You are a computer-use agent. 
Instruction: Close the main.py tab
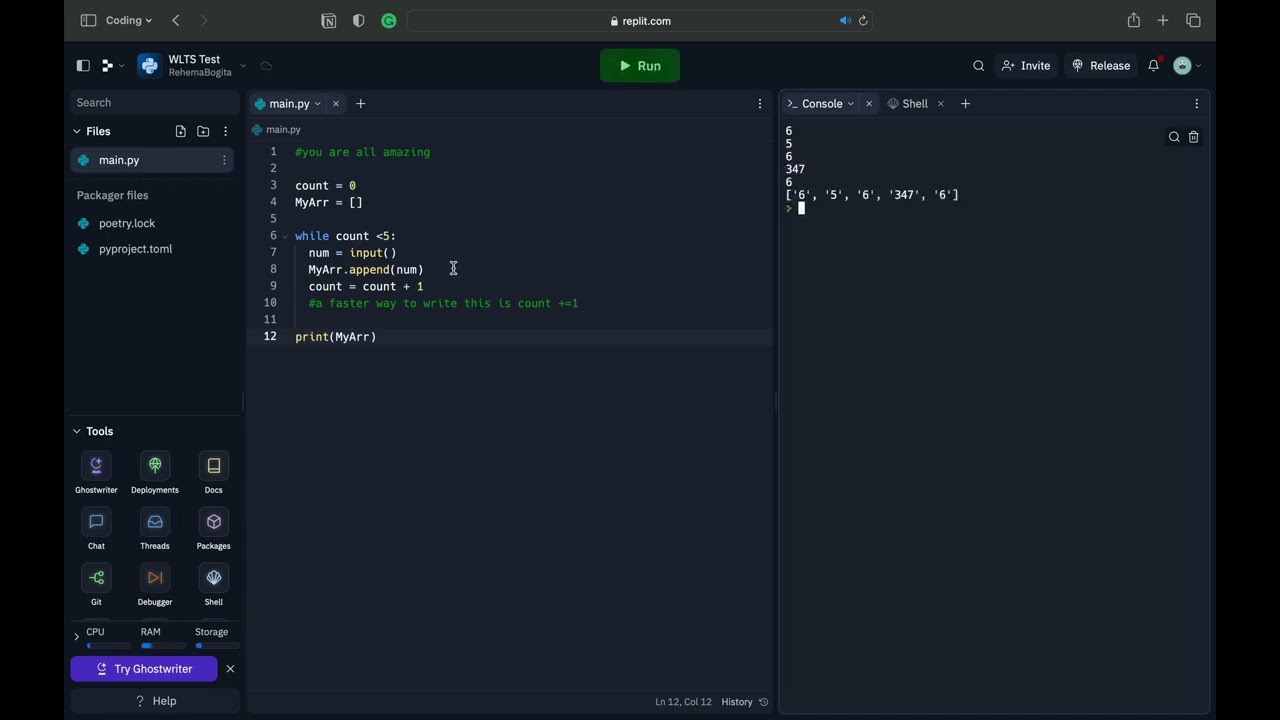coord(336,104)
